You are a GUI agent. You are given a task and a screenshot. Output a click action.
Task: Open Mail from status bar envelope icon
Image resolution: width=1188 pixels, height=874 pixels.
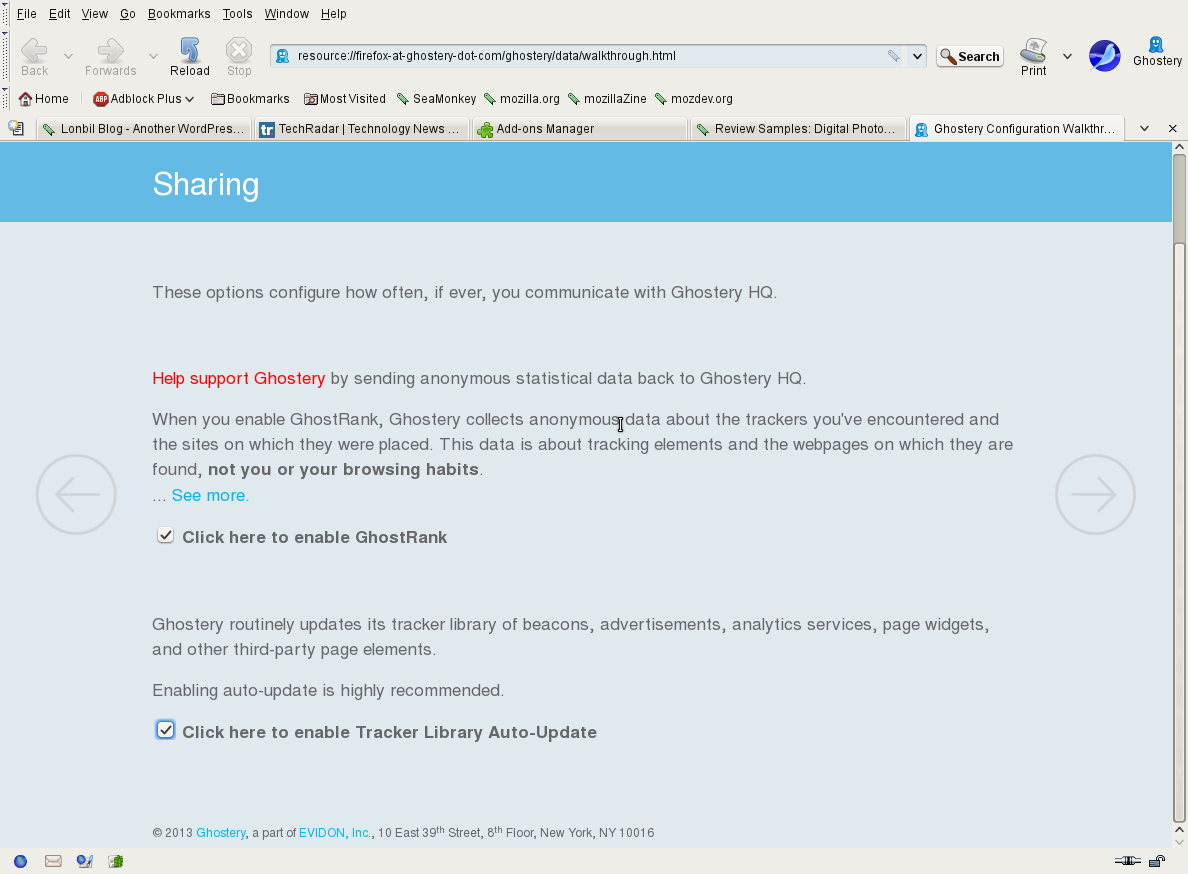point(53,861)
